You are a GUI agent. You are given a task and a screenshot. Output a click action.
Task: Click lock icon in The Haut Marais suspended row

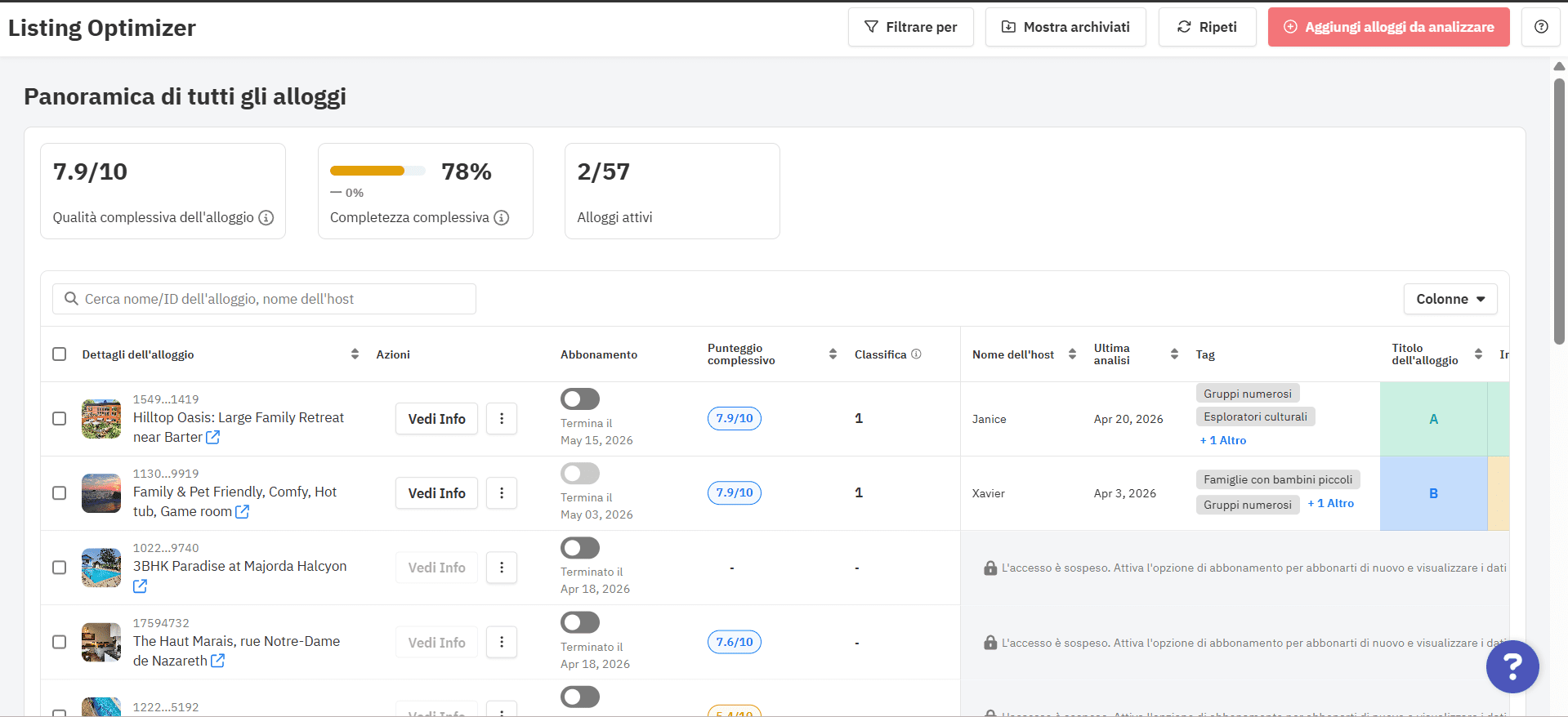[x=990, y=643]
